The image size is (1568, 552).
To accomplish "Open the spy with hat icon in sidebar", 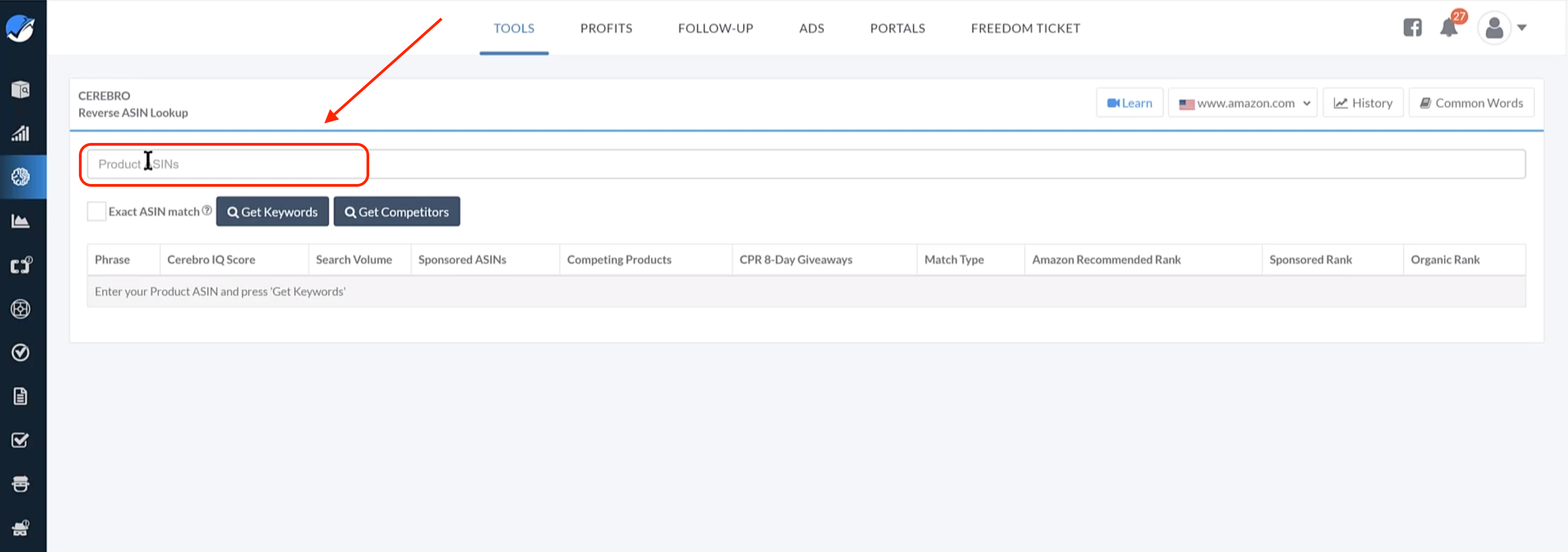I will (20, 528).
